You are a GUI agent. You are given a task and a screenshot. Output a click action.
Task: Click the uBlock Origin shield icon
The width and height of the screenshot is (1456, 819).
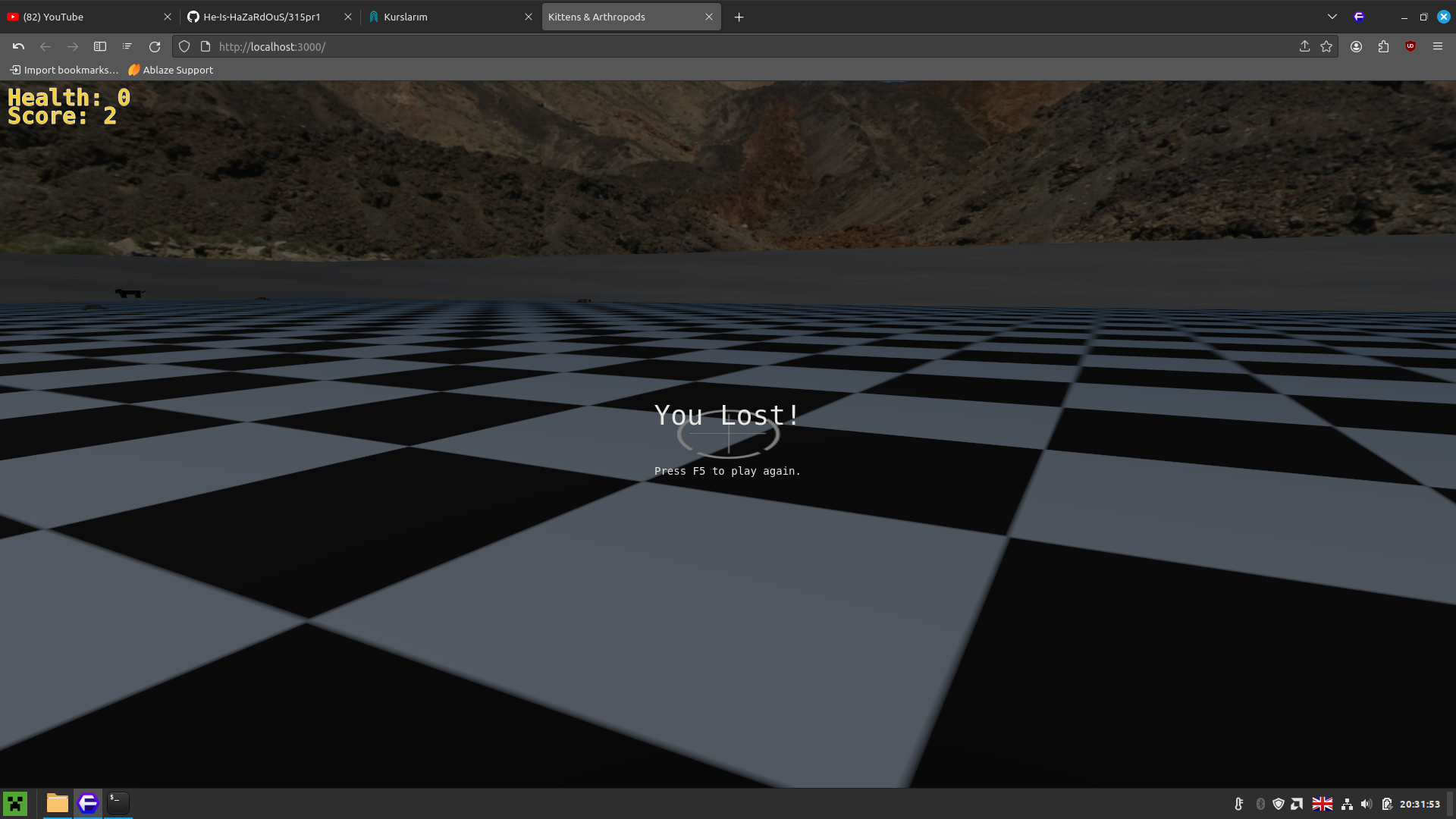click(1410, 47)
